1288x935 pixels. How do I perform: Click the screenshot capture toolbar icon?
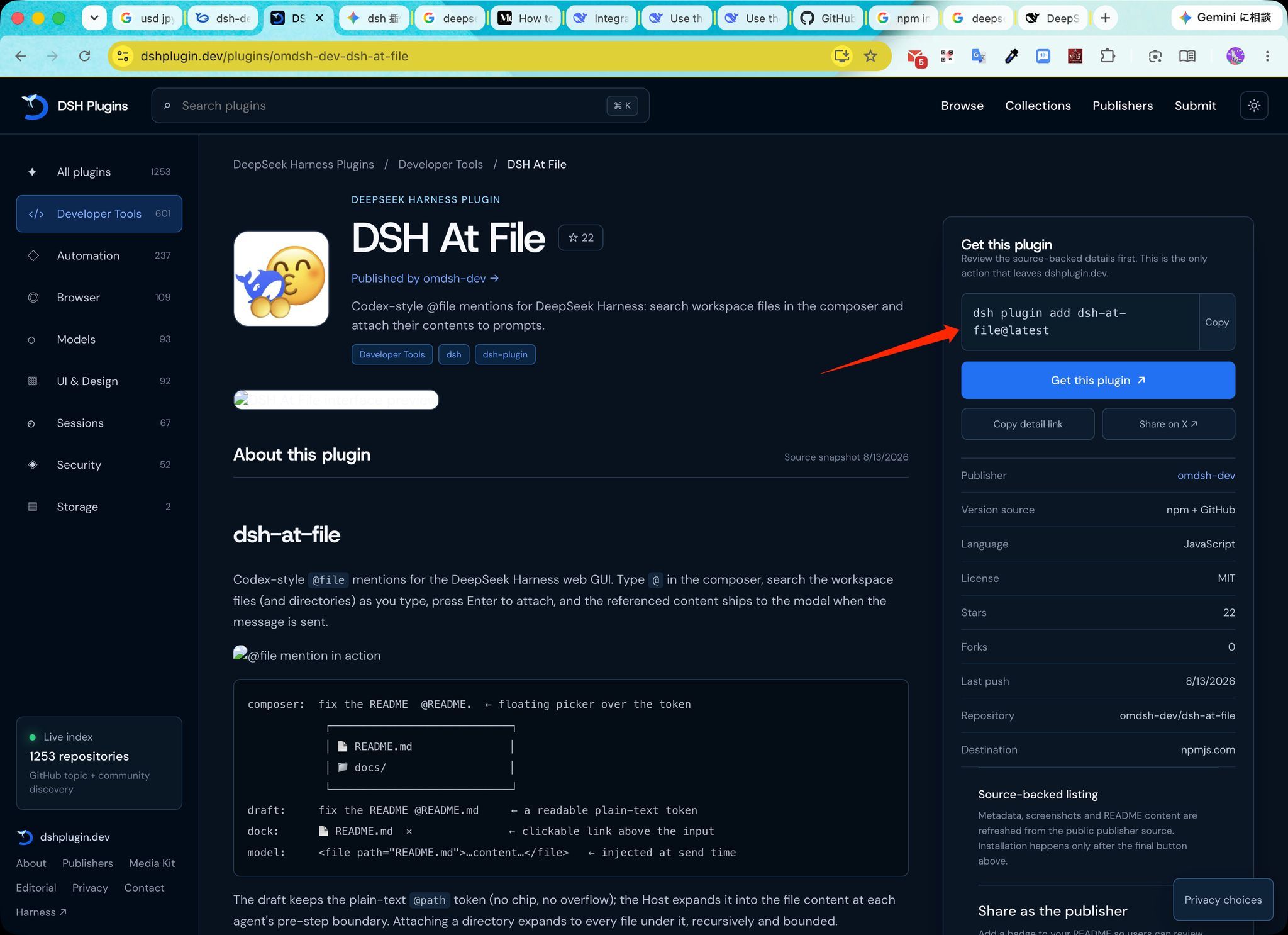click(1155, 56)
